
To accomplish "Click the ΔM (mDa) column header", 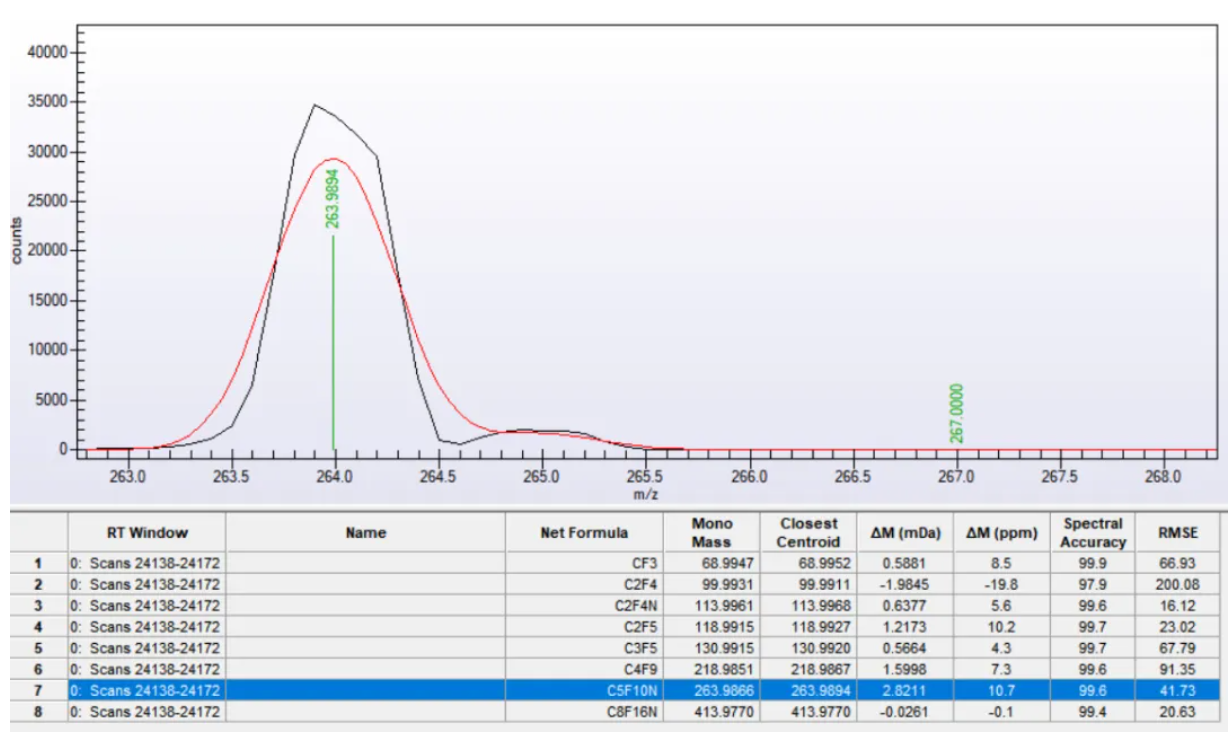I will 906,533.
